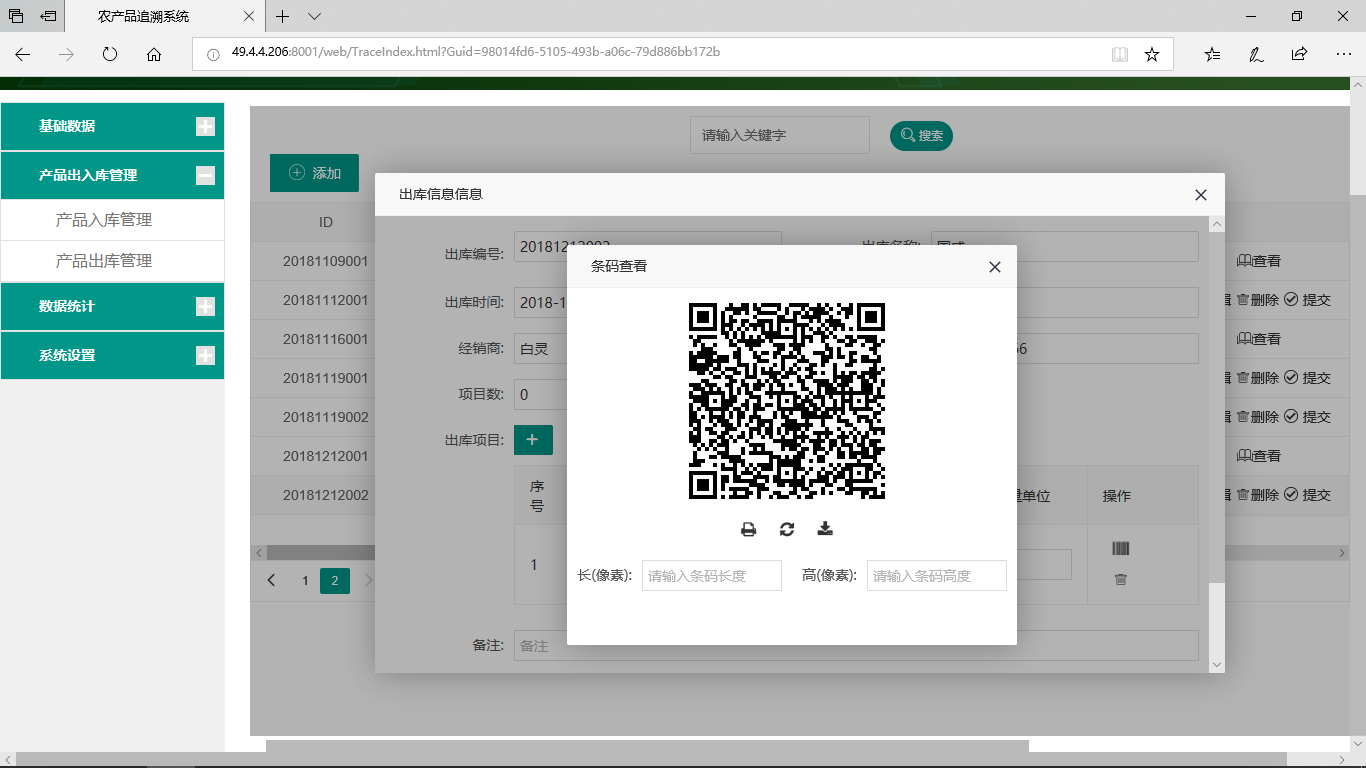Set these tabs aside icon

coord(48,16)
